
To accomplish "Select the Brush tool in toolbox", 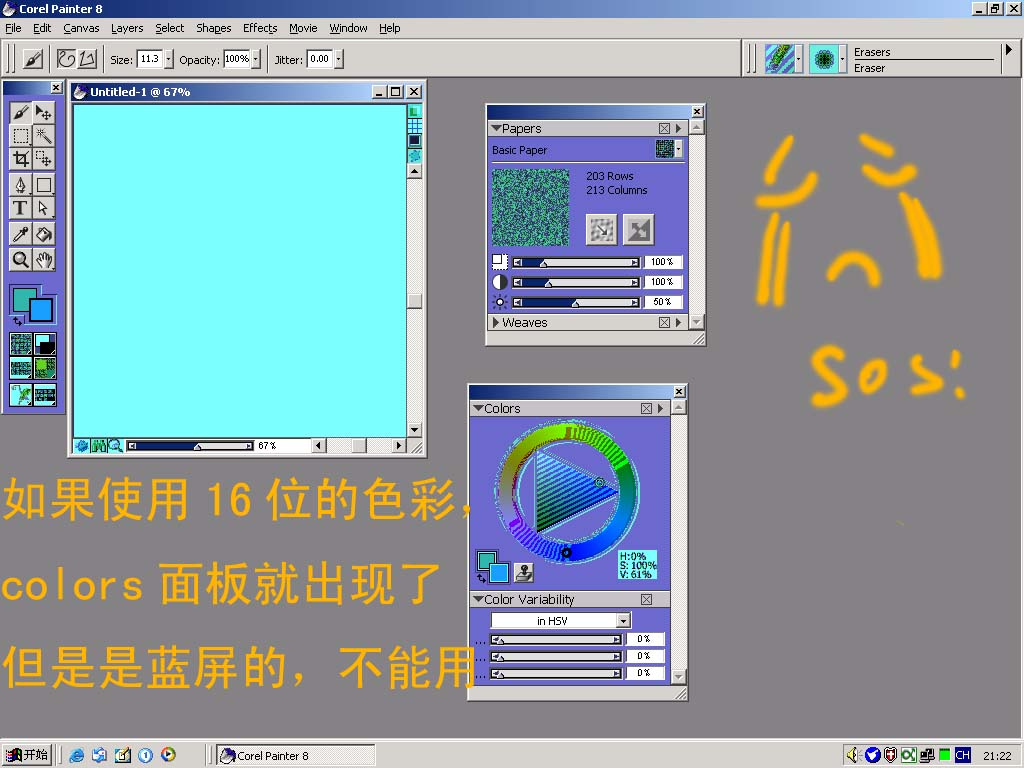I will click(x=20, y=113).
